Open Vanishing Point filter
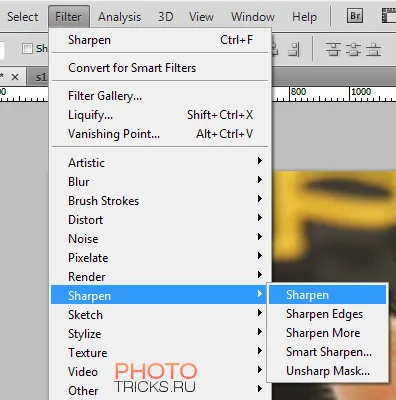396x400 pixels. (x=160, y=134)
